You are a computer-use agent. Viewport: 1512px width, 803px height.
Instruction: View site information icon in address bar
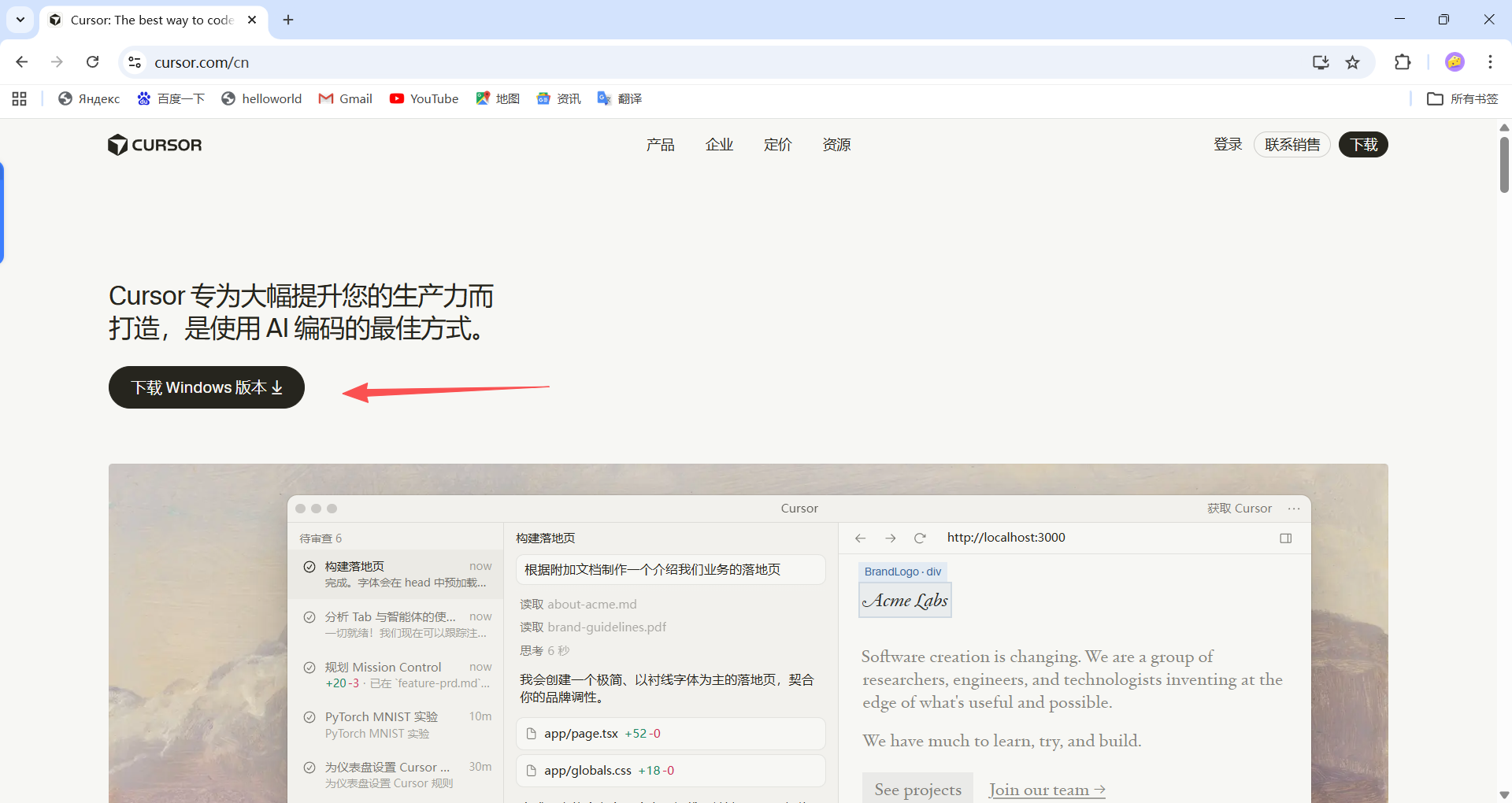[135, 62]
